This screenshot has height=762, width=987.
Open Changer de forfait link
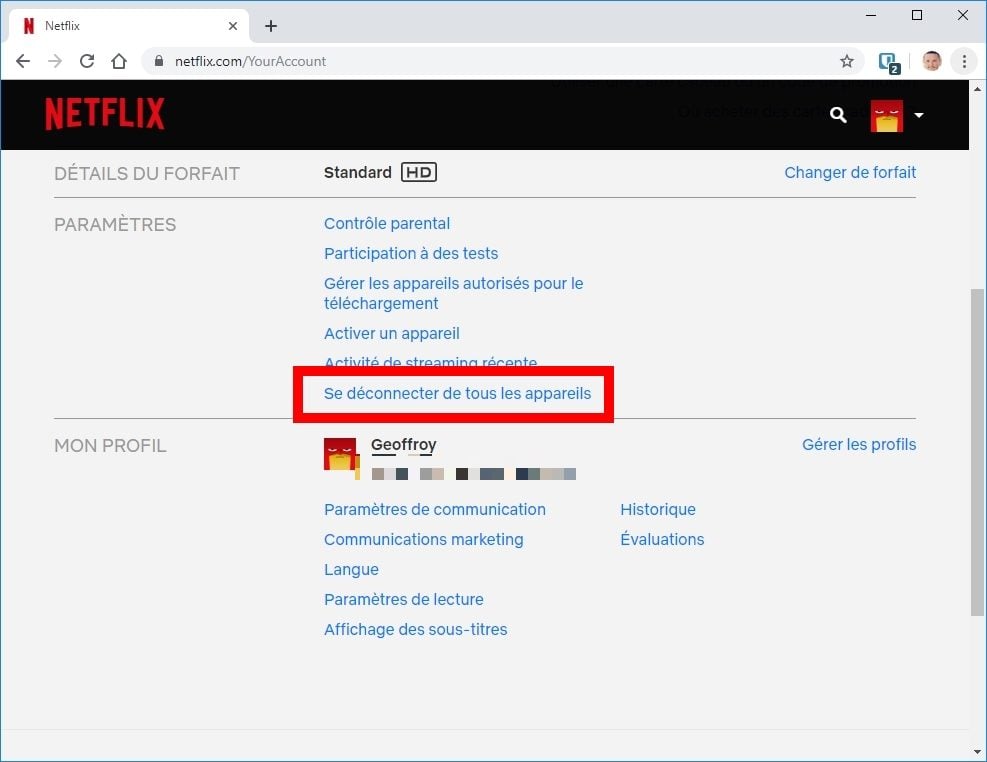850,172
